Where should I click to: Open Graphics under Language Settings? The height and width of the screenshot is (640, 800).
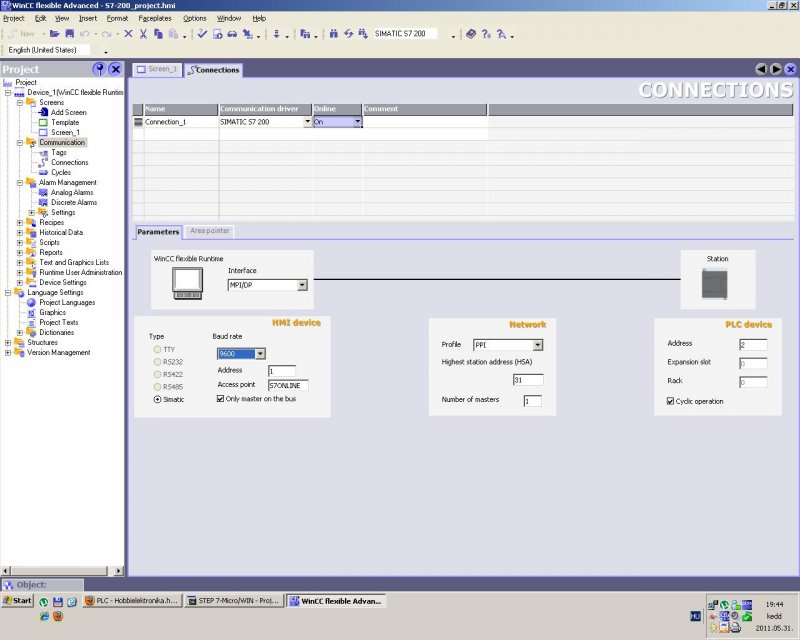point(53,312)
